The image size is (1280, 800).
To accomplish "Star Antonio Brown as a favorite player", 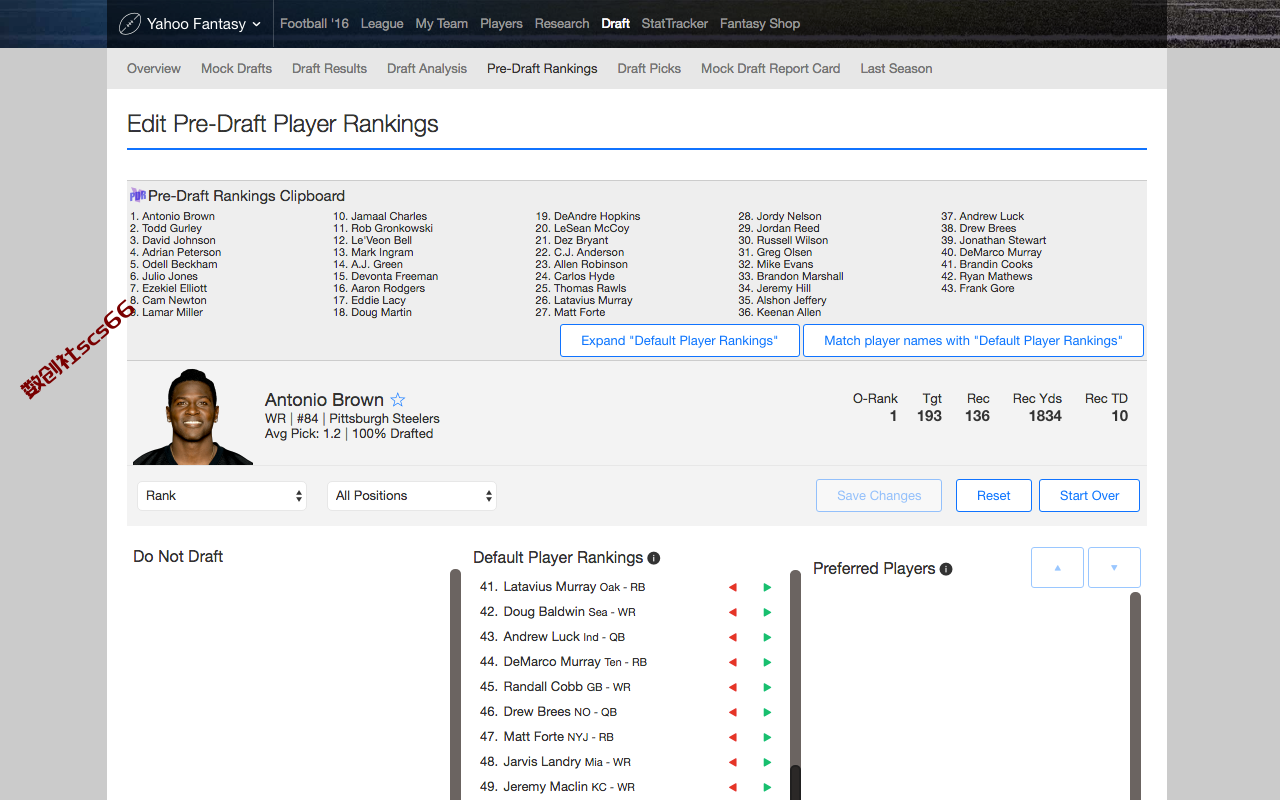I will tap(397, 400).
